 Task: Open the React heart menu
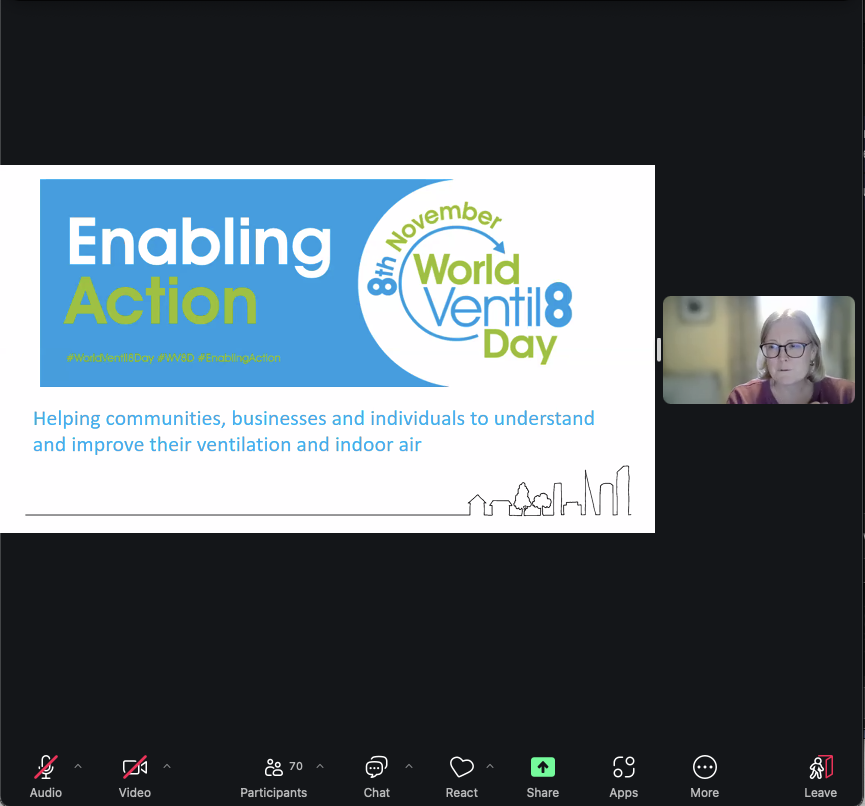pyautogui.click(x=462, y=777)
